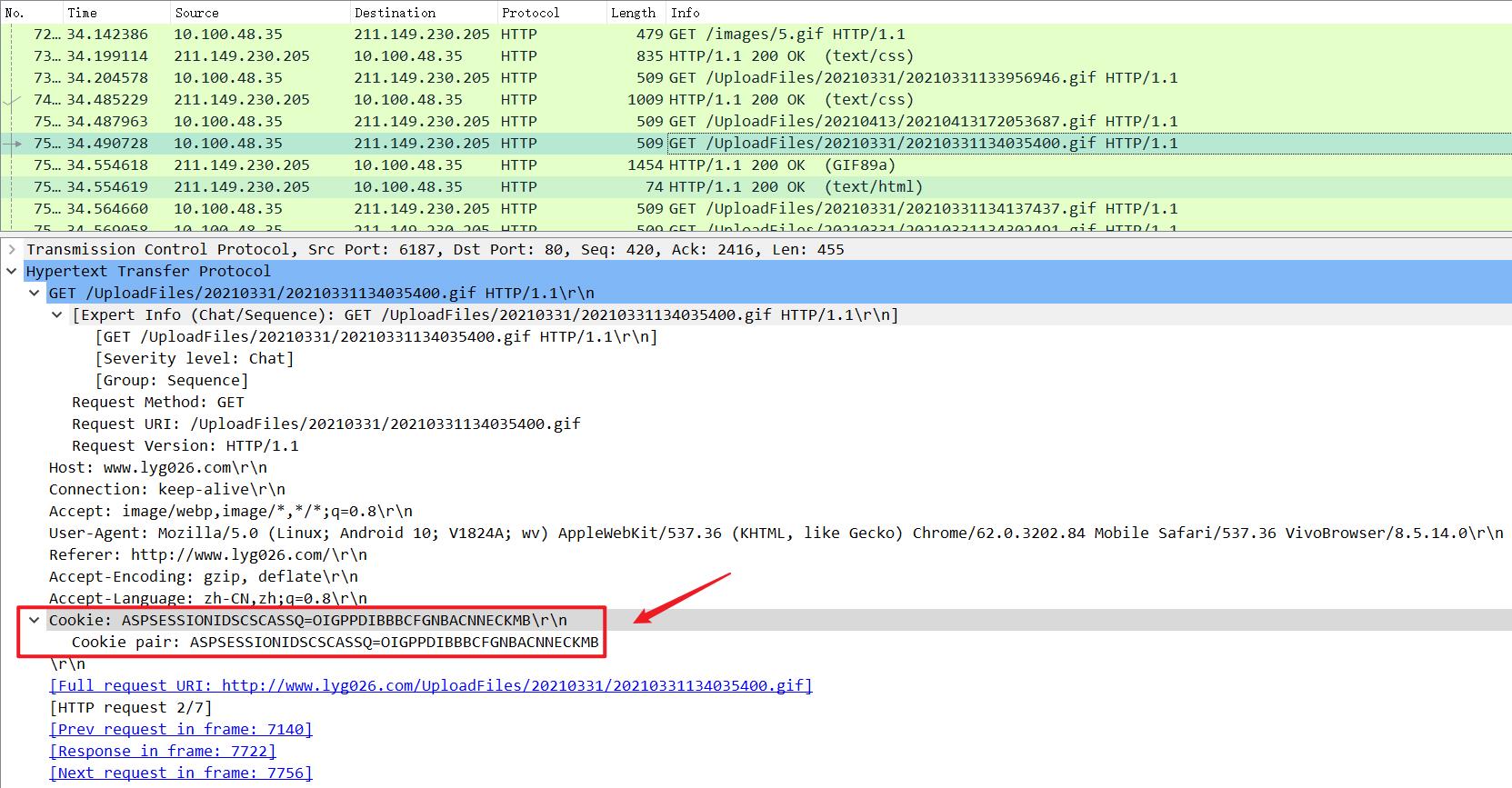Sort packets by the Destination column header
1512x788 pixels.
(423, 13)
